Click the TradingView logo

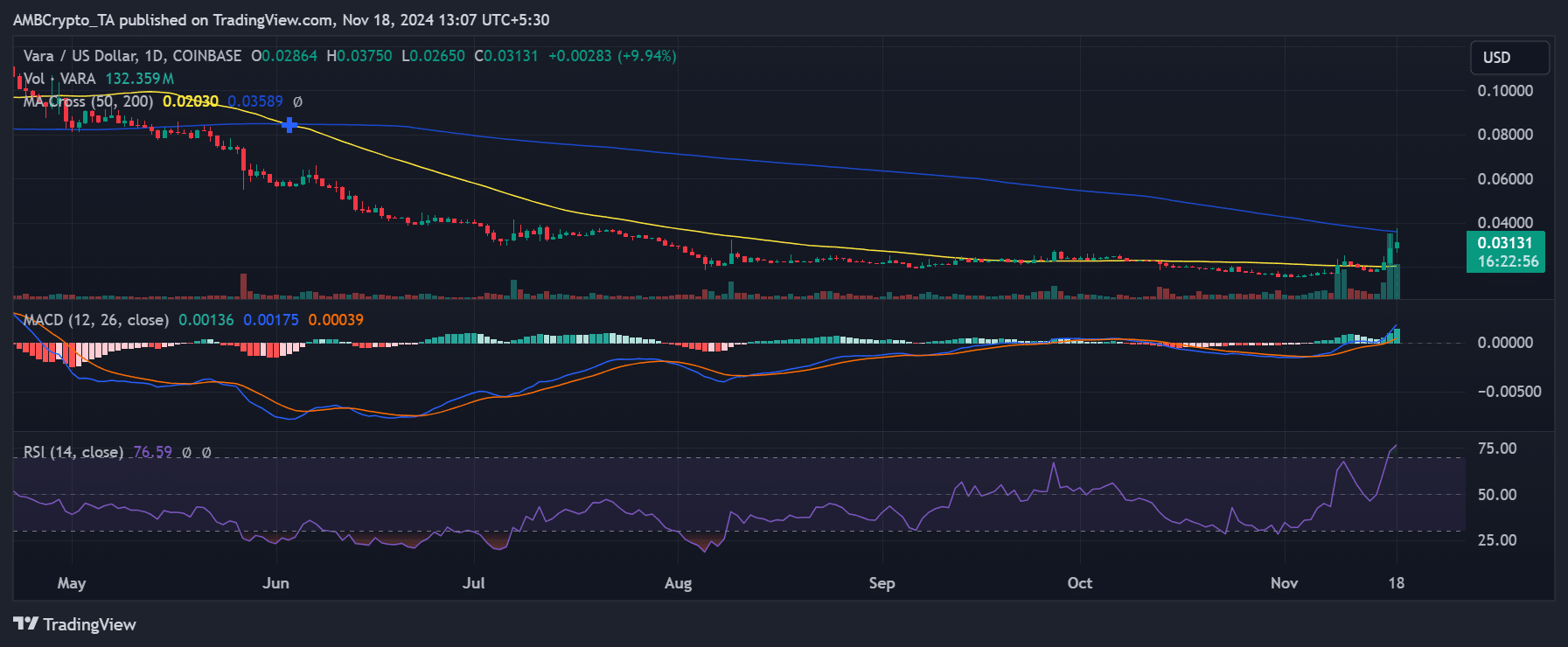(x=74, y=624)
